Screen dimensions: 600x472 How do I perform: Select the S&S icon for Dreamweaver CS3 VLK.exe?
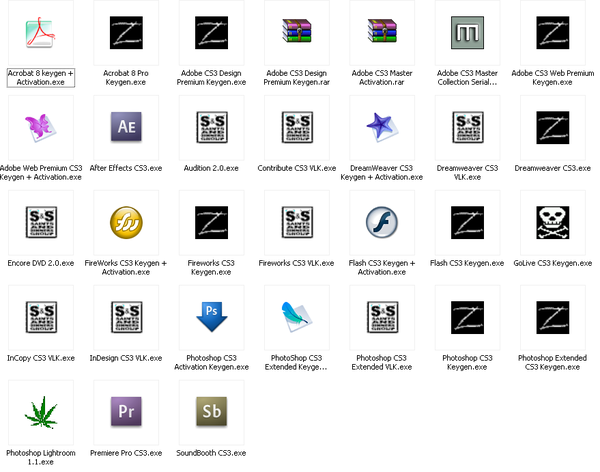point(468,127)
